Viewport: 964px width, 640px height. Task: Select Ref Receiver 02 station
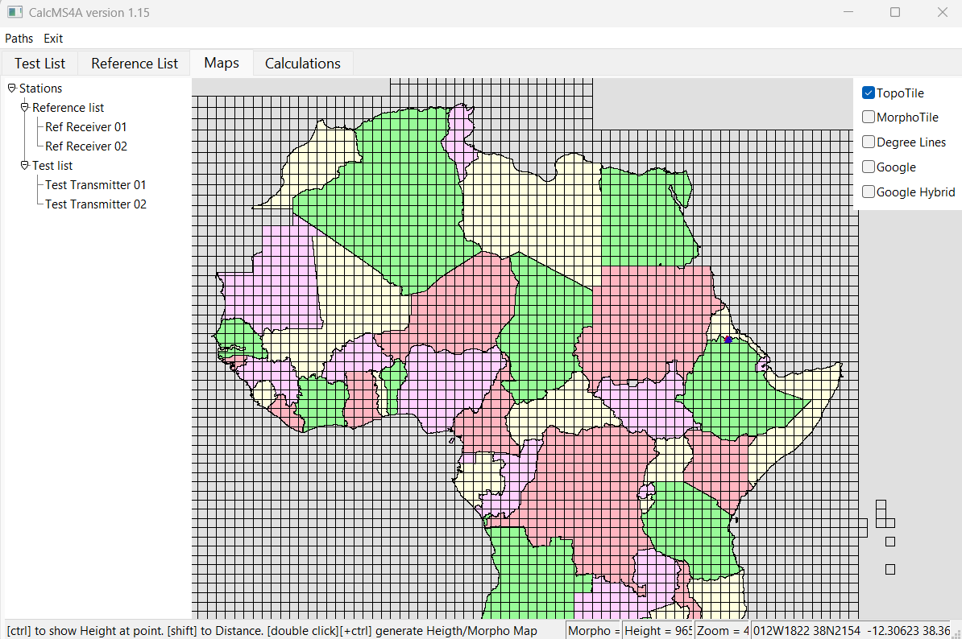click(84, 145)
